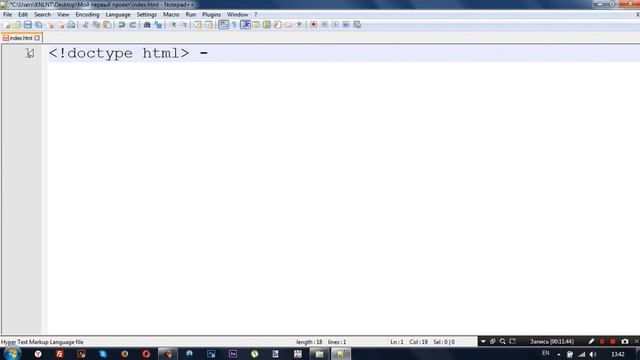Open the Search menu
640x360 pixels.
[42, 14]
